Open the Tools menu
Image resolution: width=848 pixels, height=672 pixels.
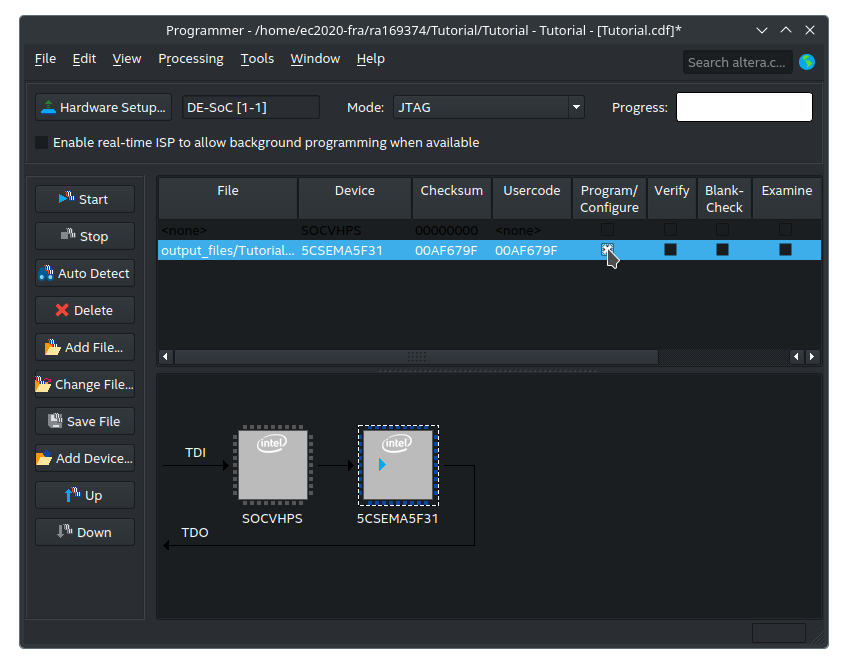point(257,59)
